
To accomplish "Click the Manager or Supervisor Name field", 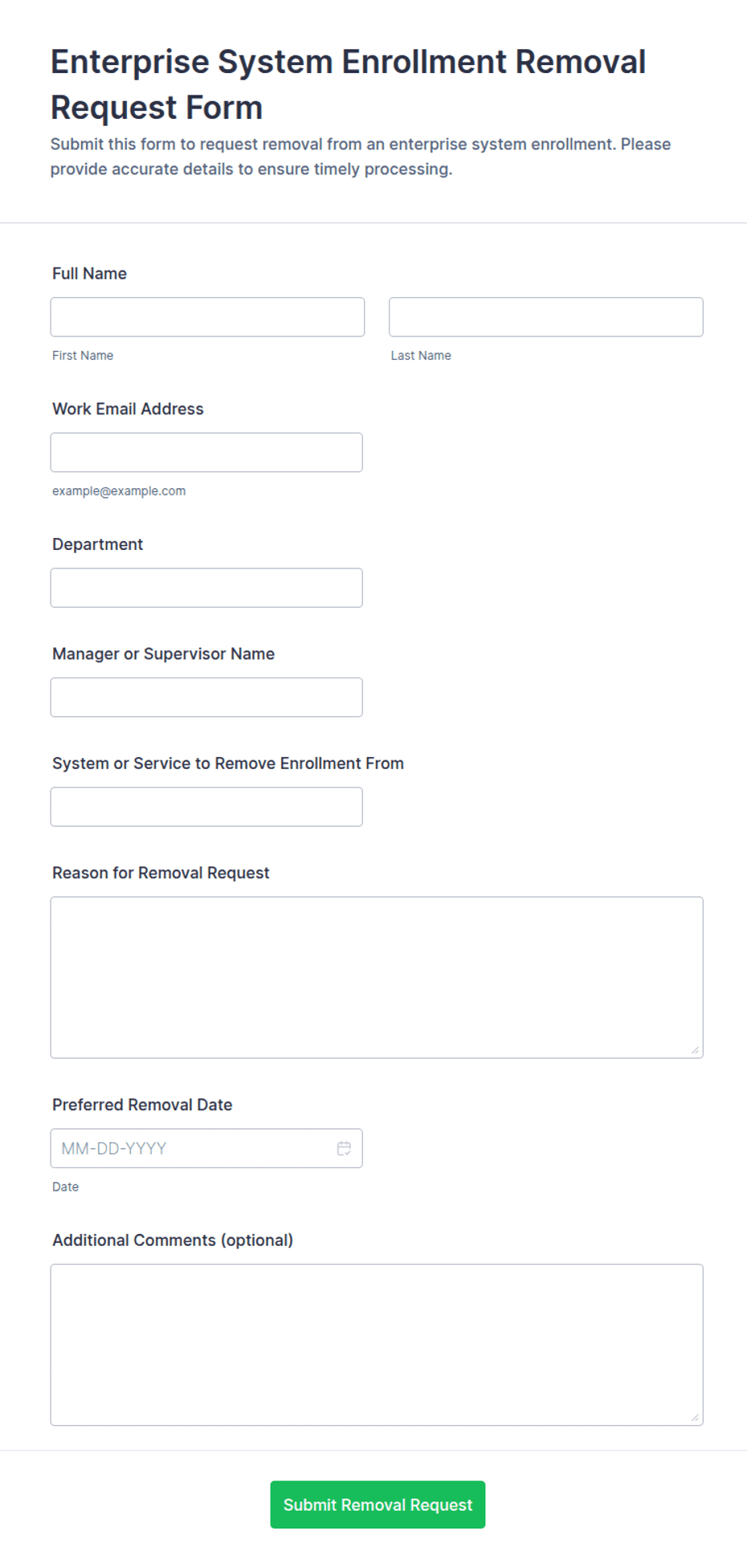I will click(206, 698).
